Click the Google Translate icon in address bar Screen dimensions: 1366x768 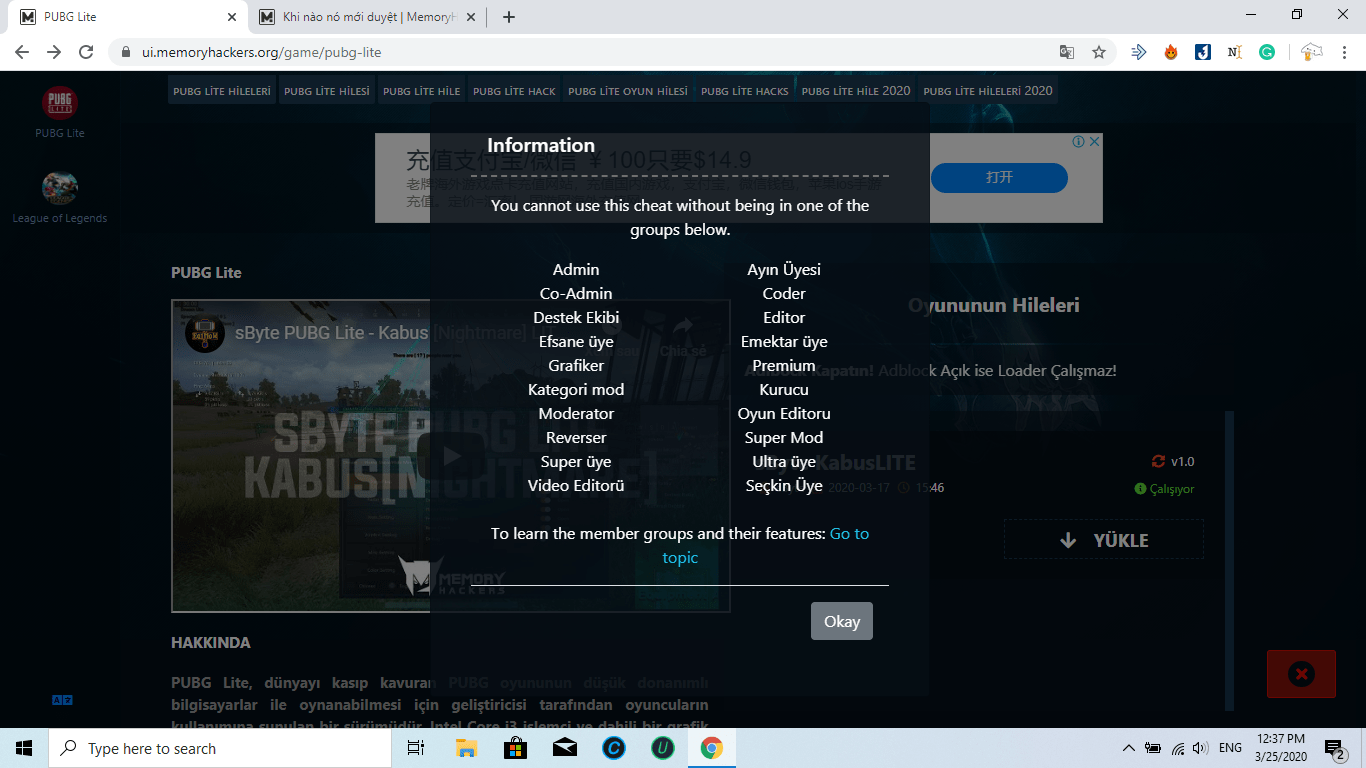click(1067, 52)
